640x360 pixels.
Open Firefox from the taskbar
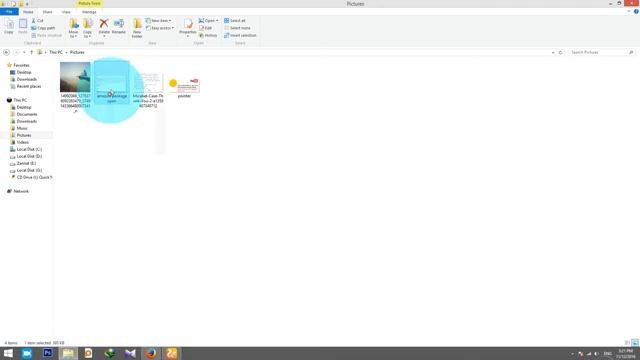point(151,353)
